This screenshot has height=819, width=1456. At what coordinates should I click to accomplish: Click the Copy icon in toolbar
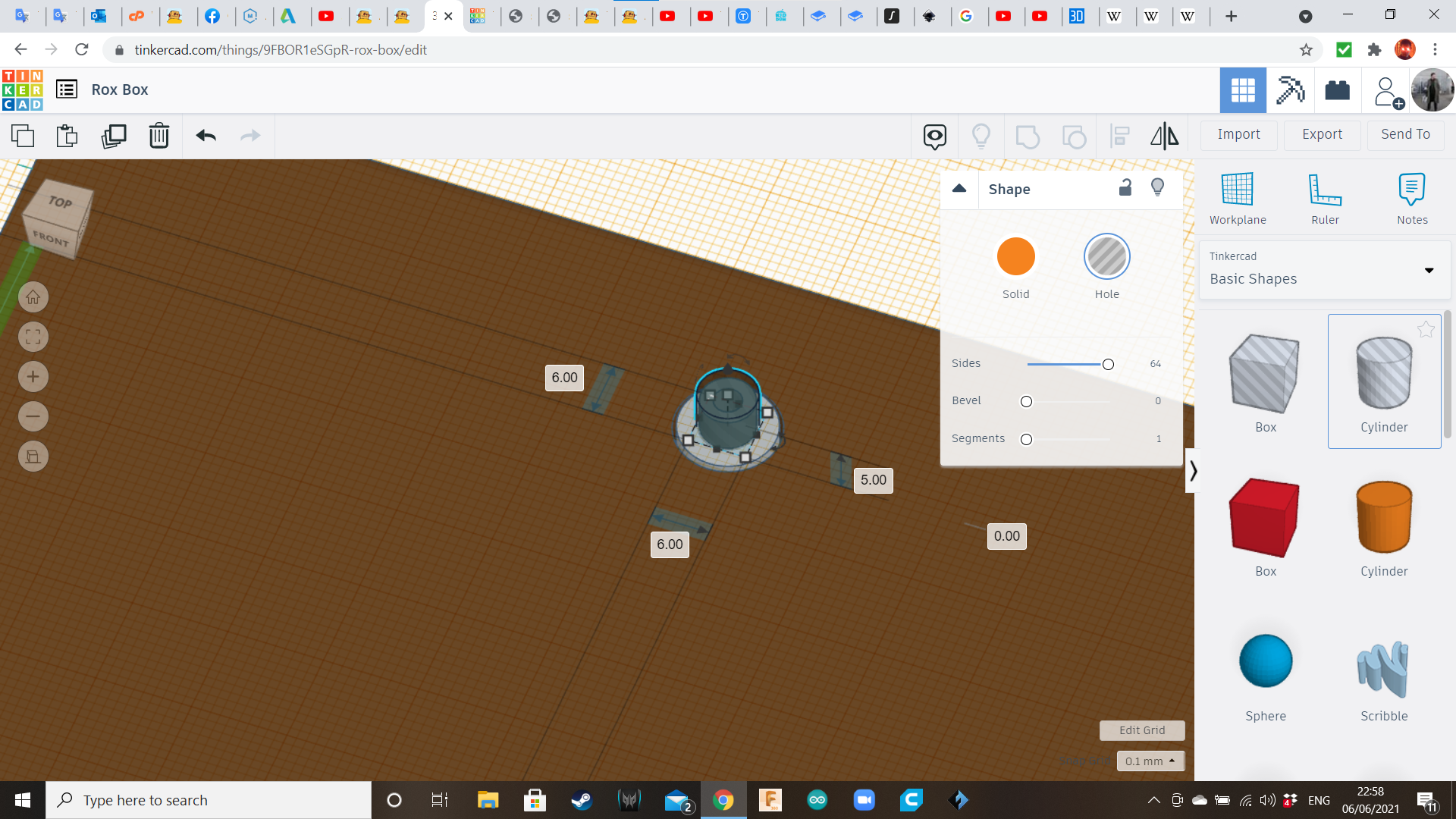point(23,136)
